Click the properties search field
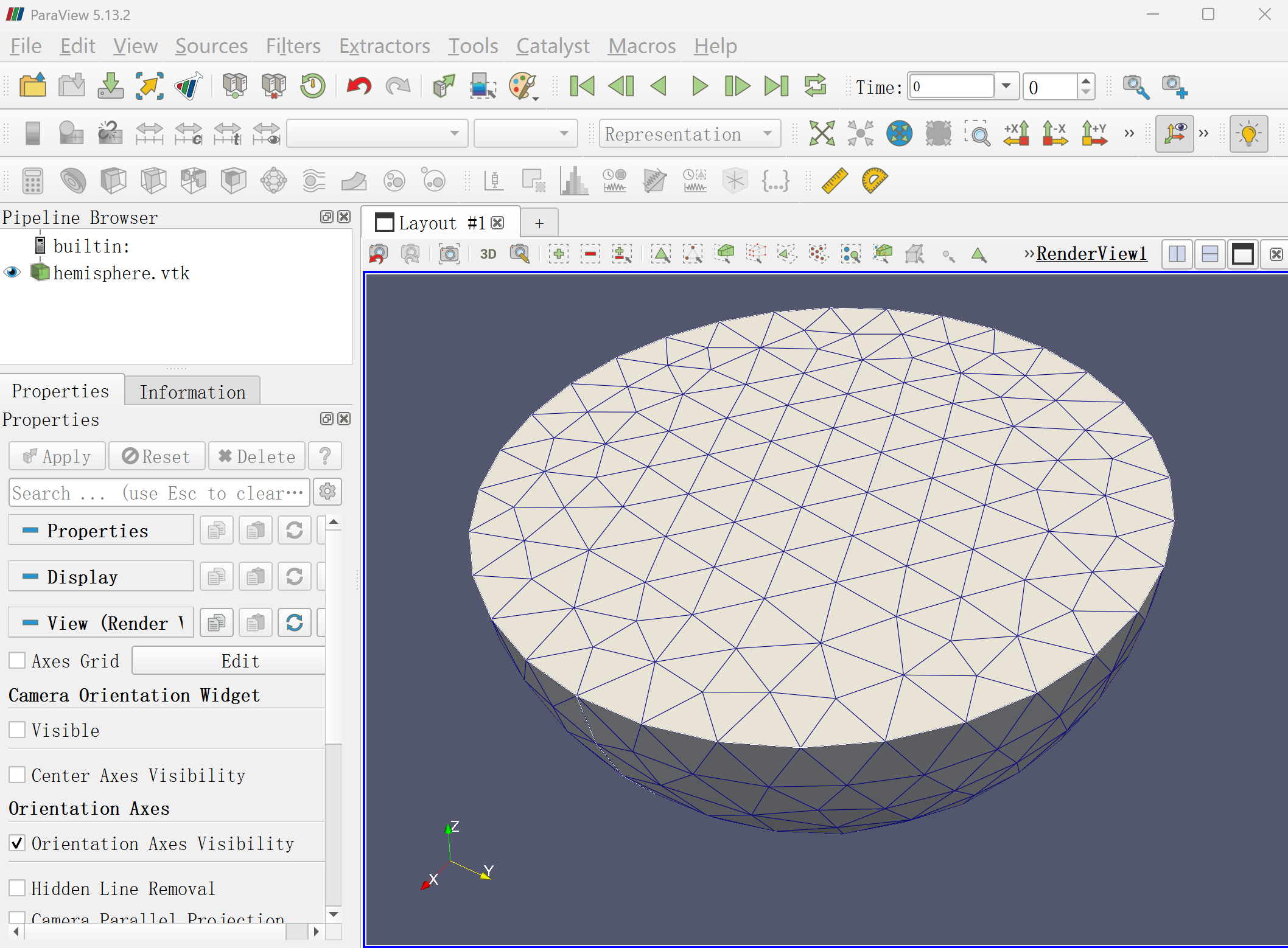 pyautogui.click(x=158, y=493)
